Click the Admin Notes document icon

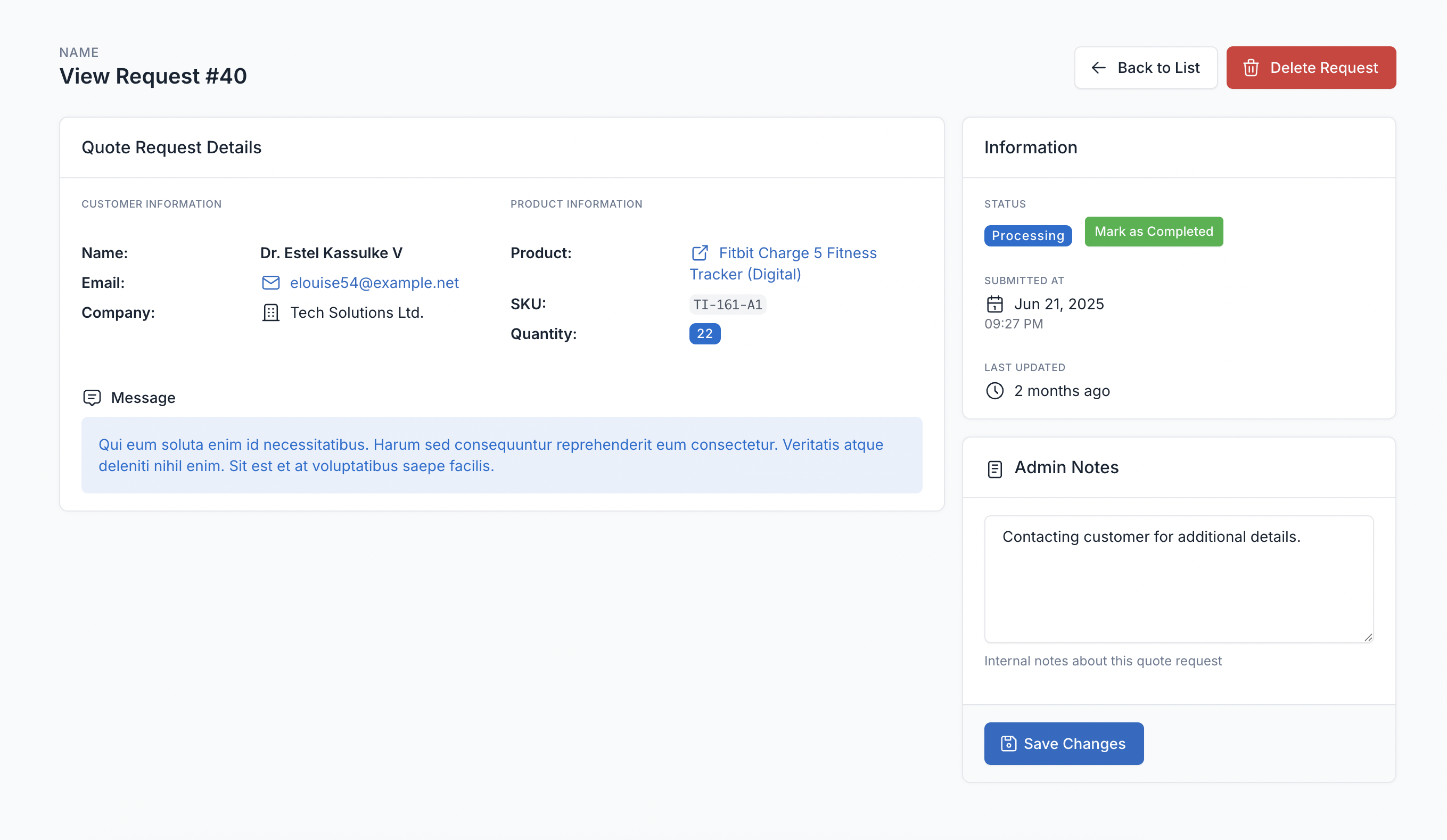pyautogui.click(x=994, y=468)
